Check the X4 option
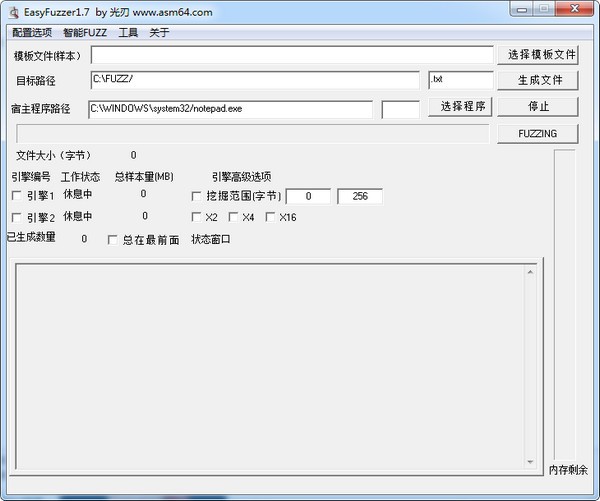The width and height of the screenshot is (600, 501). pyautogui.click(x=233, y=217)
